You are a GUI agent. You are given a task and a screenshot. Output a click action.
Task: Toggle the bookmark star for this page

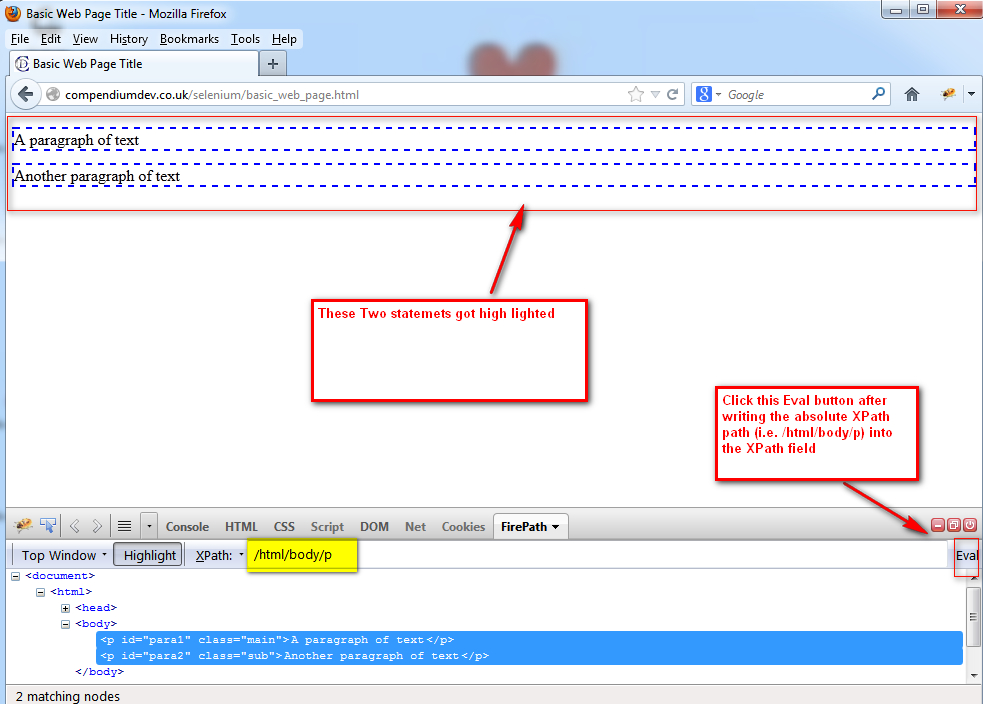[x=634, y=93]
